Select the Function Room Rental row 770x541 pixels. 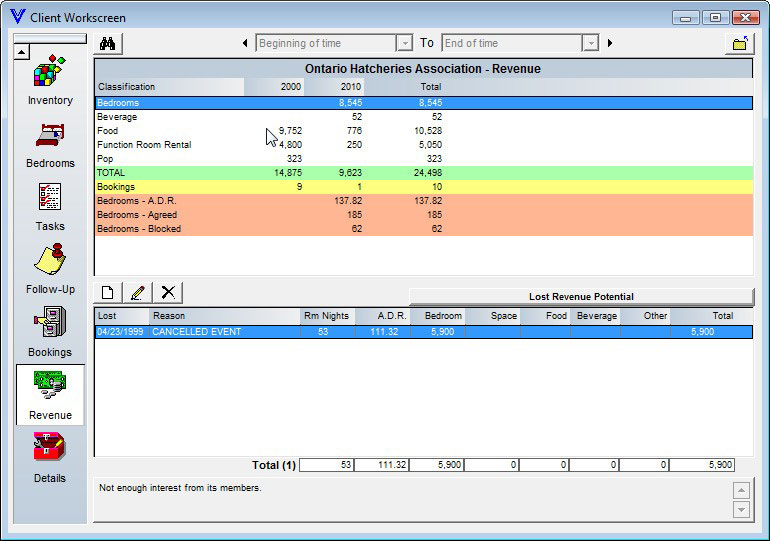[144, 145]
